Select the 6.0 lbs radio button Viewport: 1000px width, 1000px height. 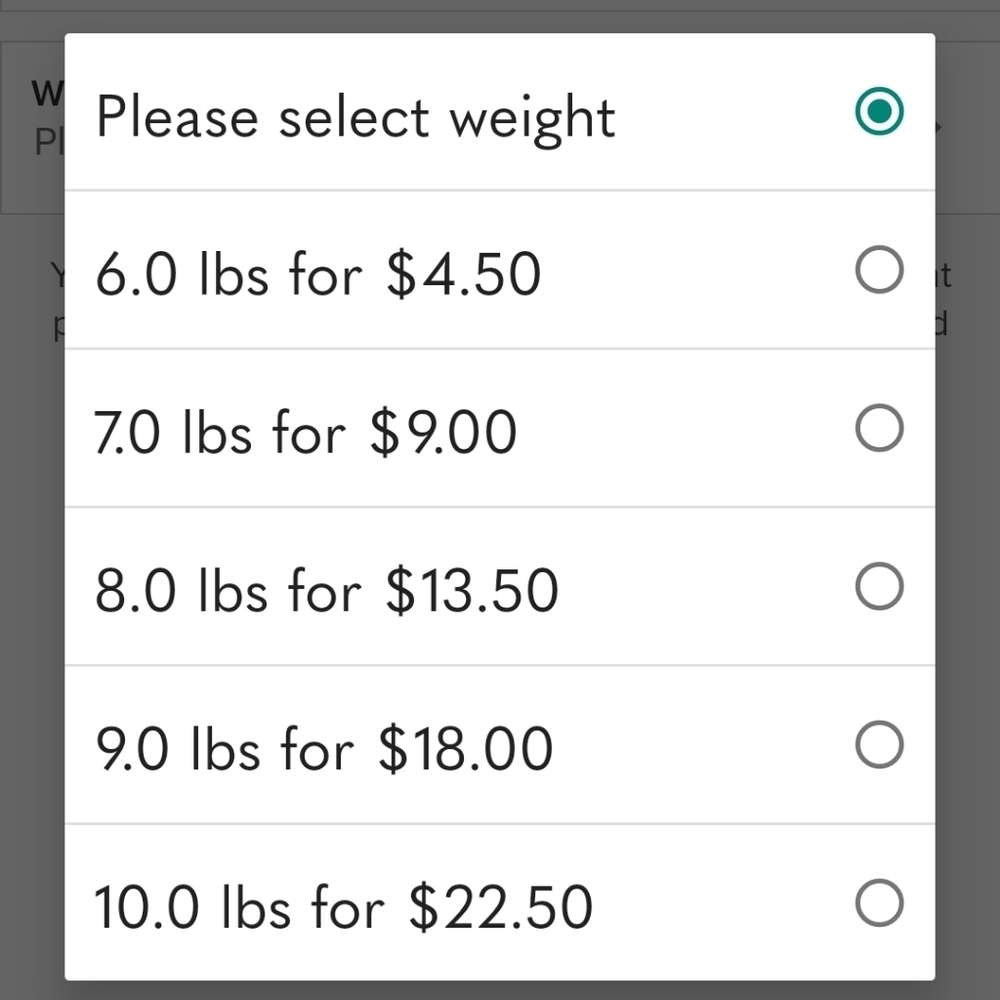click(x=879, y=269)
